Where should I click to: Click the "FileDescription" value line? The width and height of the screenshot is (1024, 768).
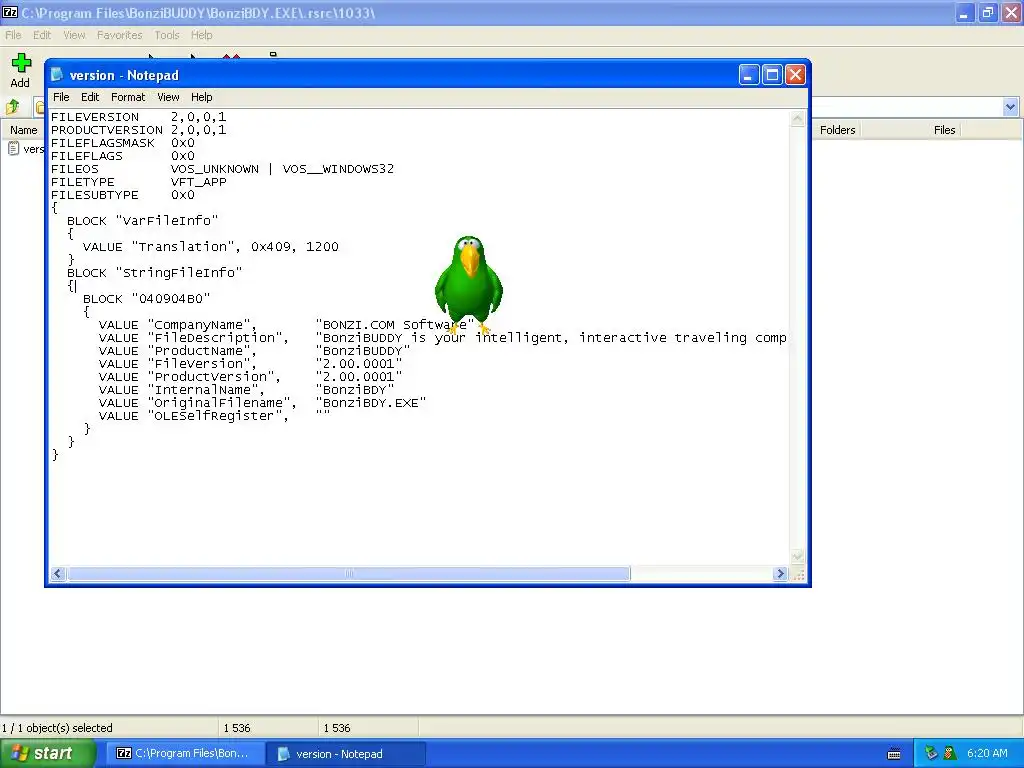point(443,338)
